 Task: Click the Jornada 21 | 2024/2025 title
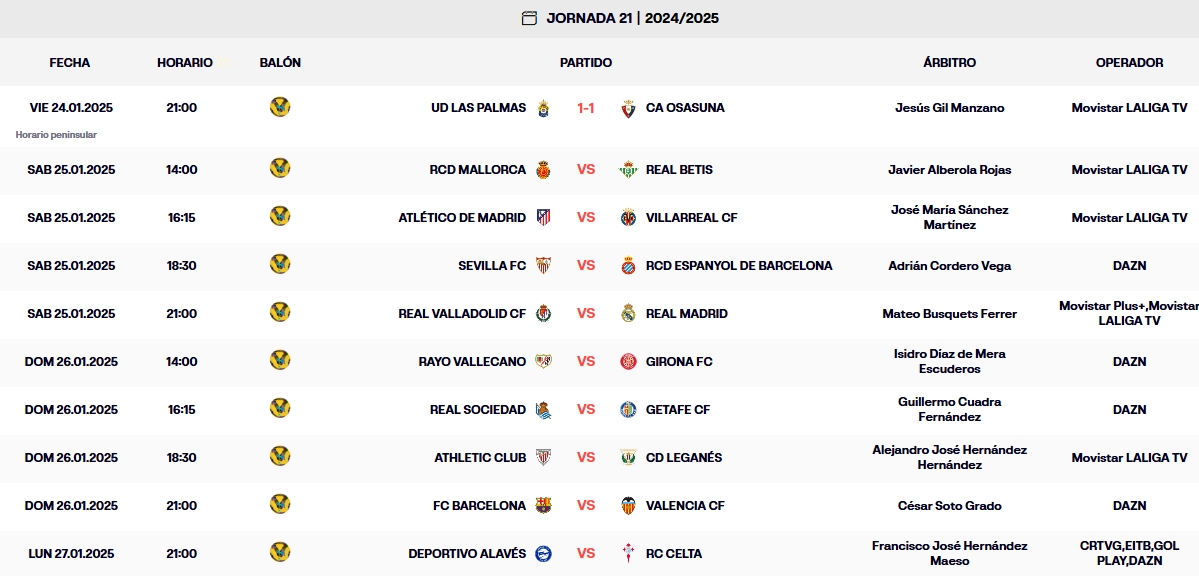[x=632, y=18]
